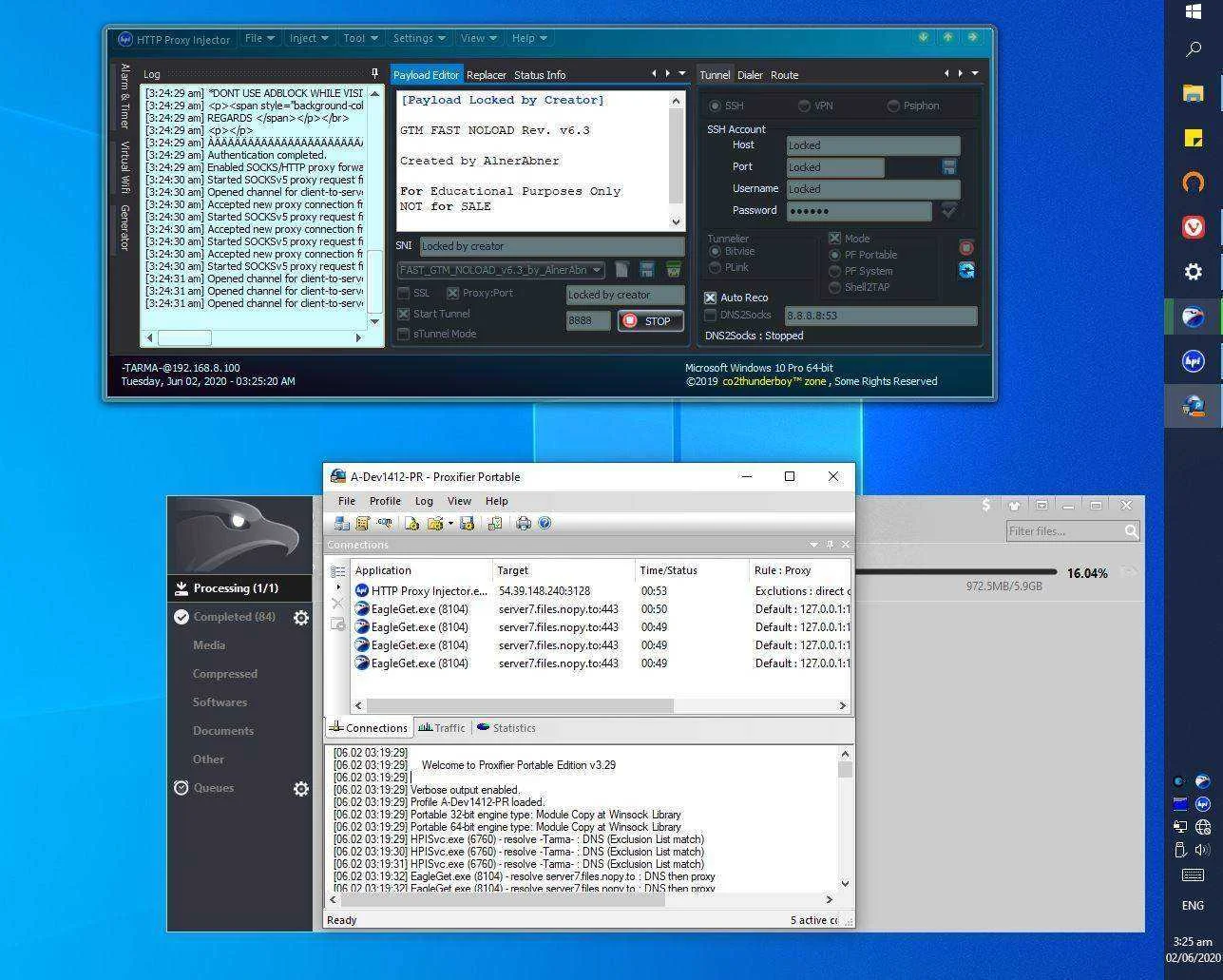Open the dropdown arrow beside Proxifier Open Profile icon
The width and height of the screenshot is (1223, 980).
click(450, 524)
